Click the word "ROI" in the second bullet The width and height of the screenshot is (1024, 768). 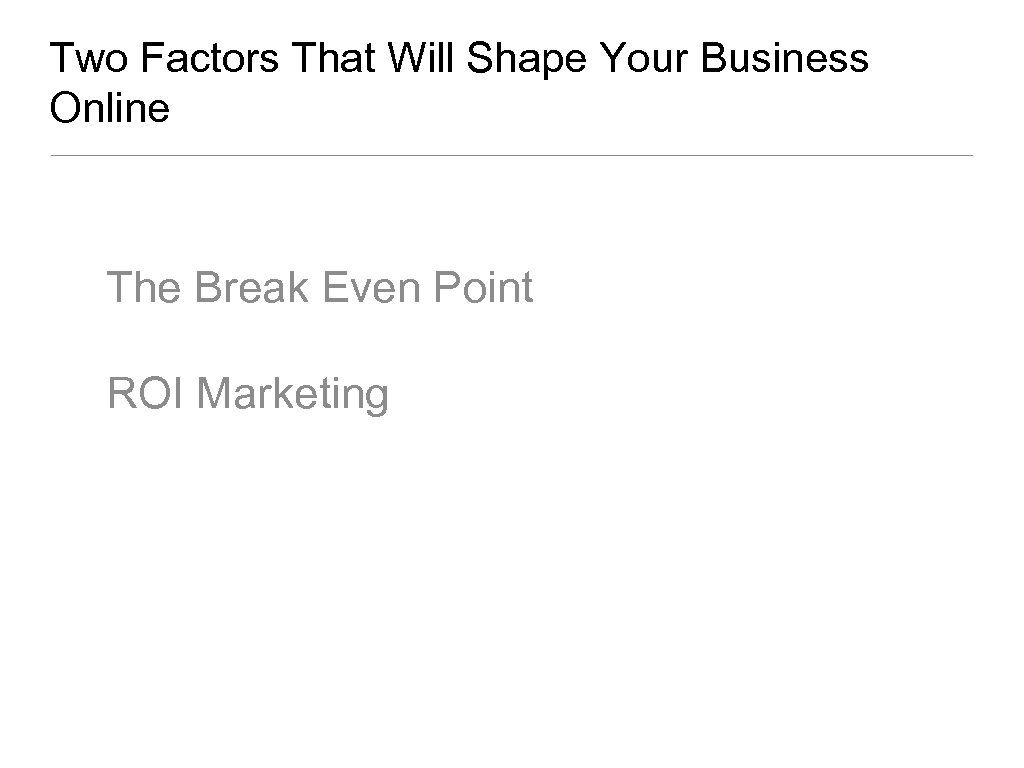point(147,393)
